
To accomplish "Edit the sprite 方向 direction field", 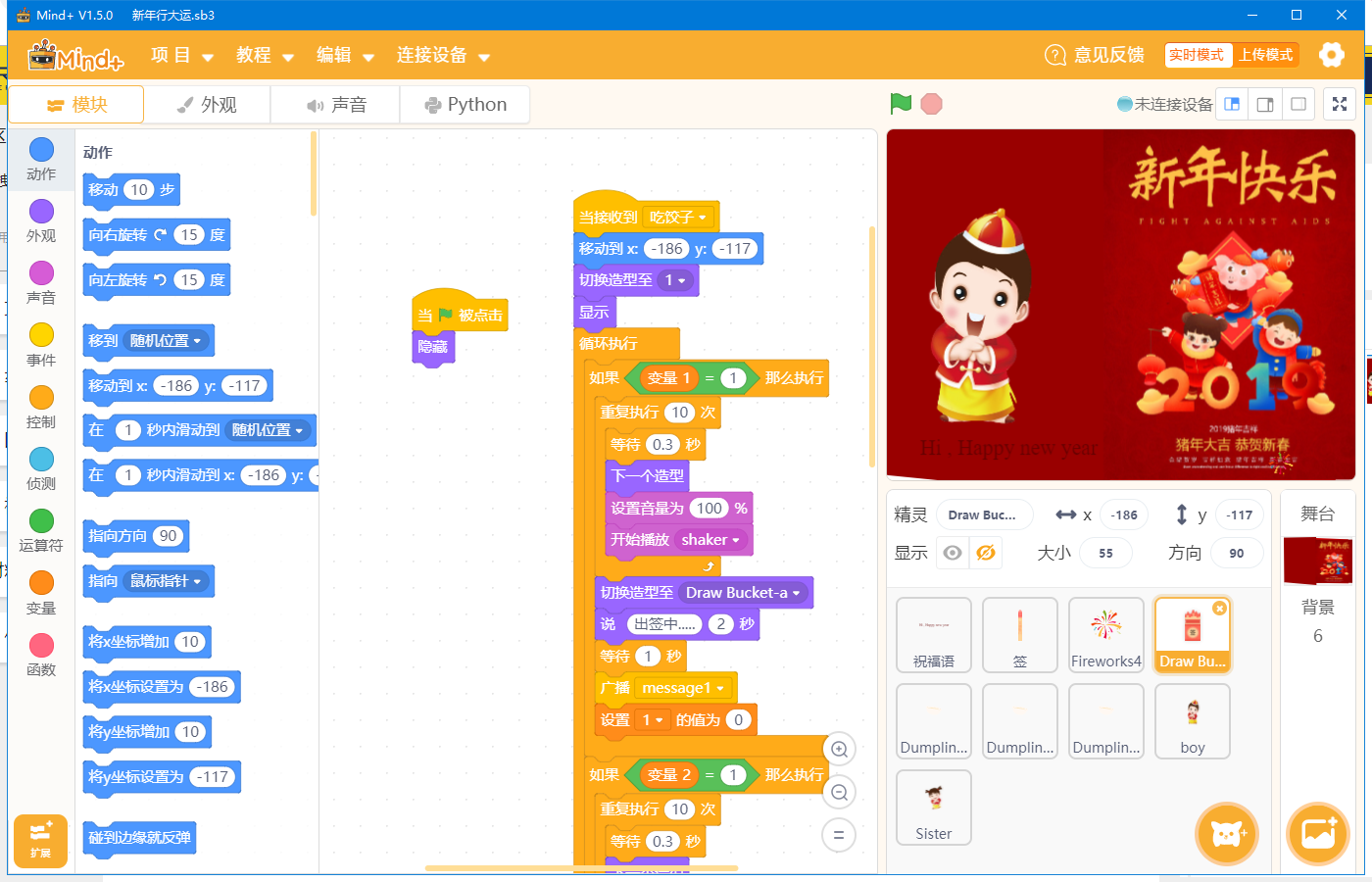I will (x=1237, y=553).
